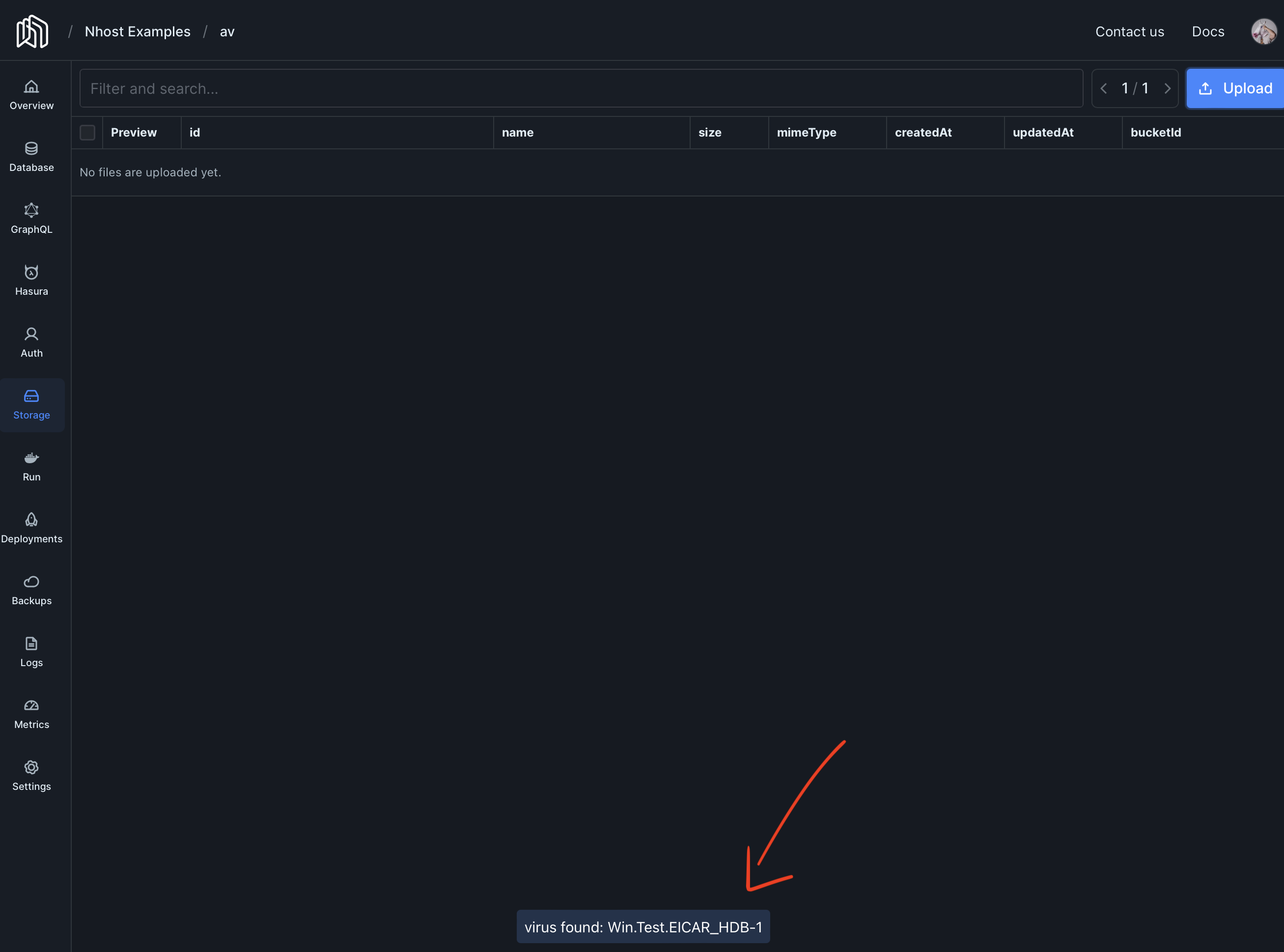Open the Hasura console icon
1284x952 pixels.
tap(31, 272)
